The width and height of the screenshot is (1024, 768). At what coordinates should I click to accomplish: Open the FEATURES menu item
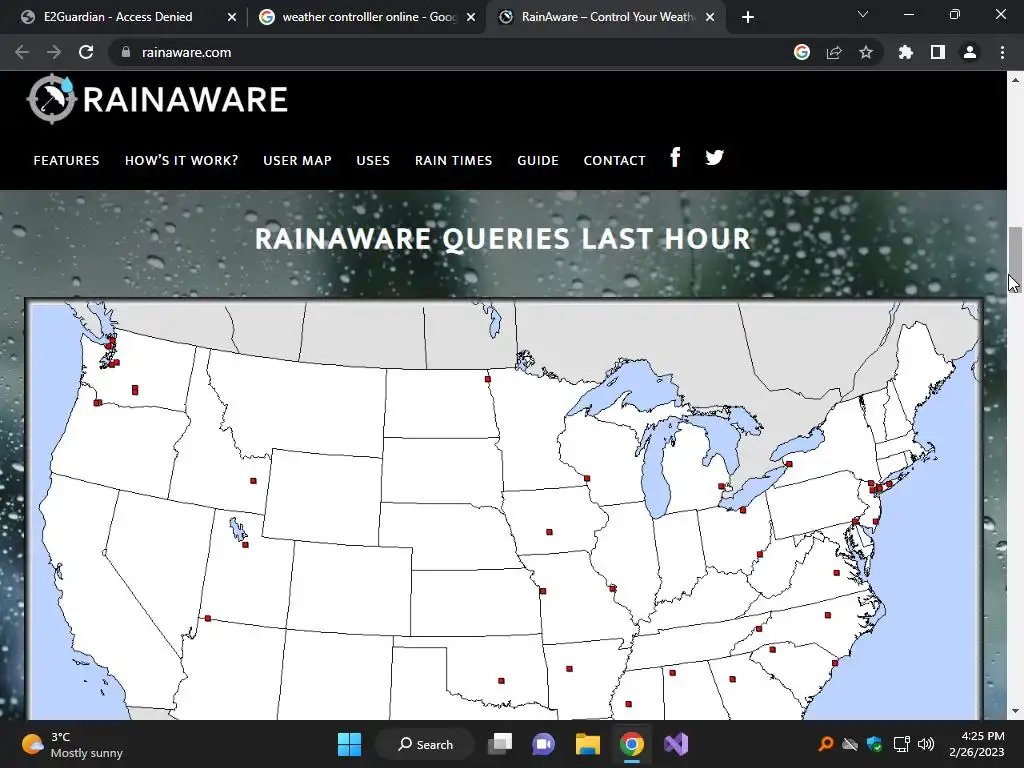[x=67, y=160]
